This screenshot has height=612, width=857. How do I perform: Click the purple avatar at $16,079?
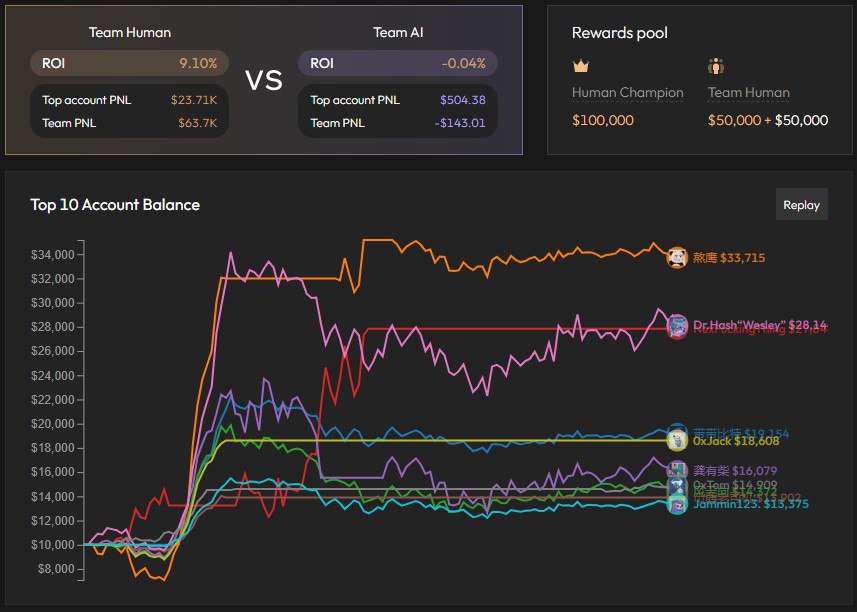coord(677,470)
